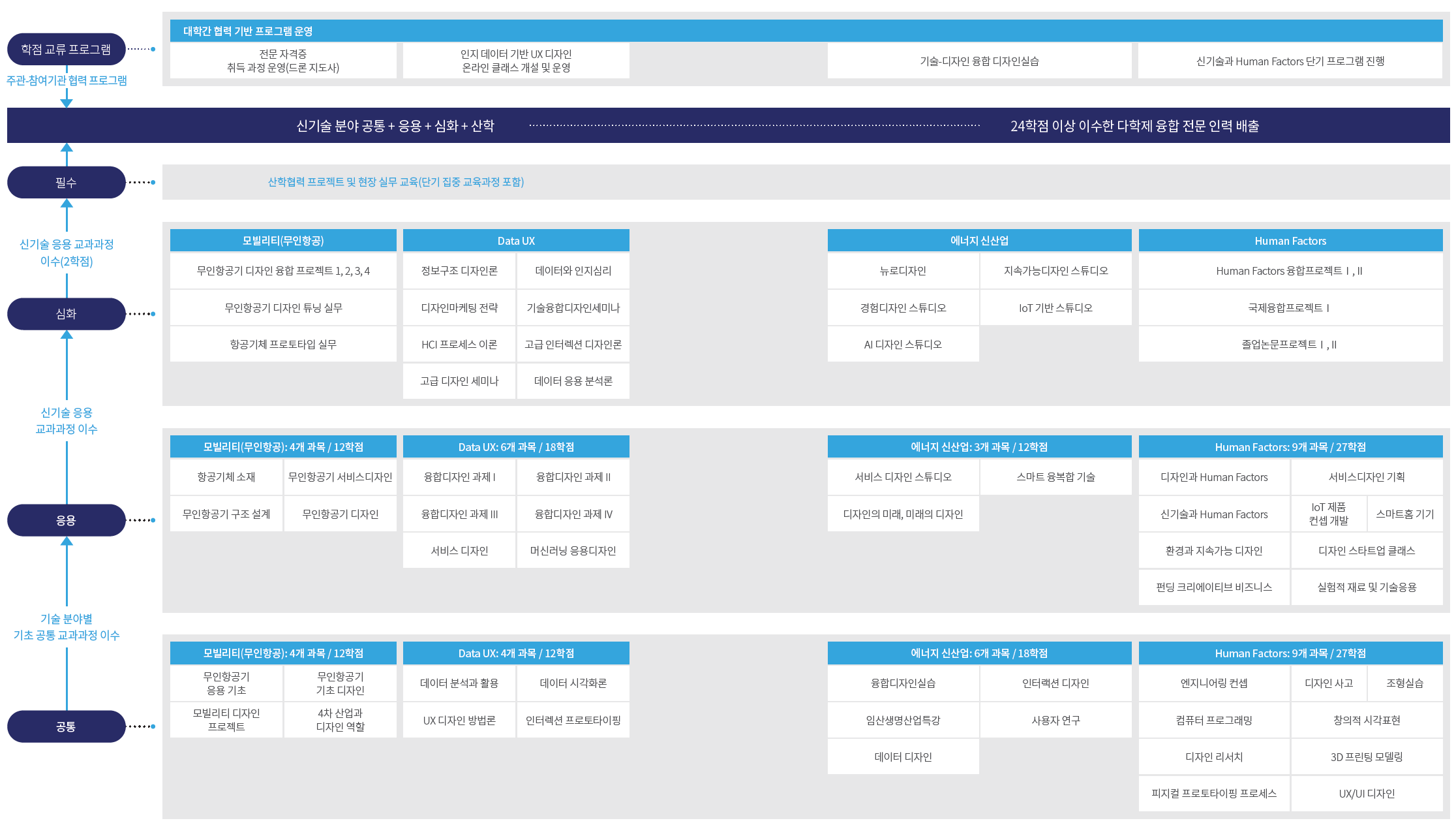Select 모빌리티(무인항공) header in 심화 section
Screen dimensions: 1456x825
282,241
